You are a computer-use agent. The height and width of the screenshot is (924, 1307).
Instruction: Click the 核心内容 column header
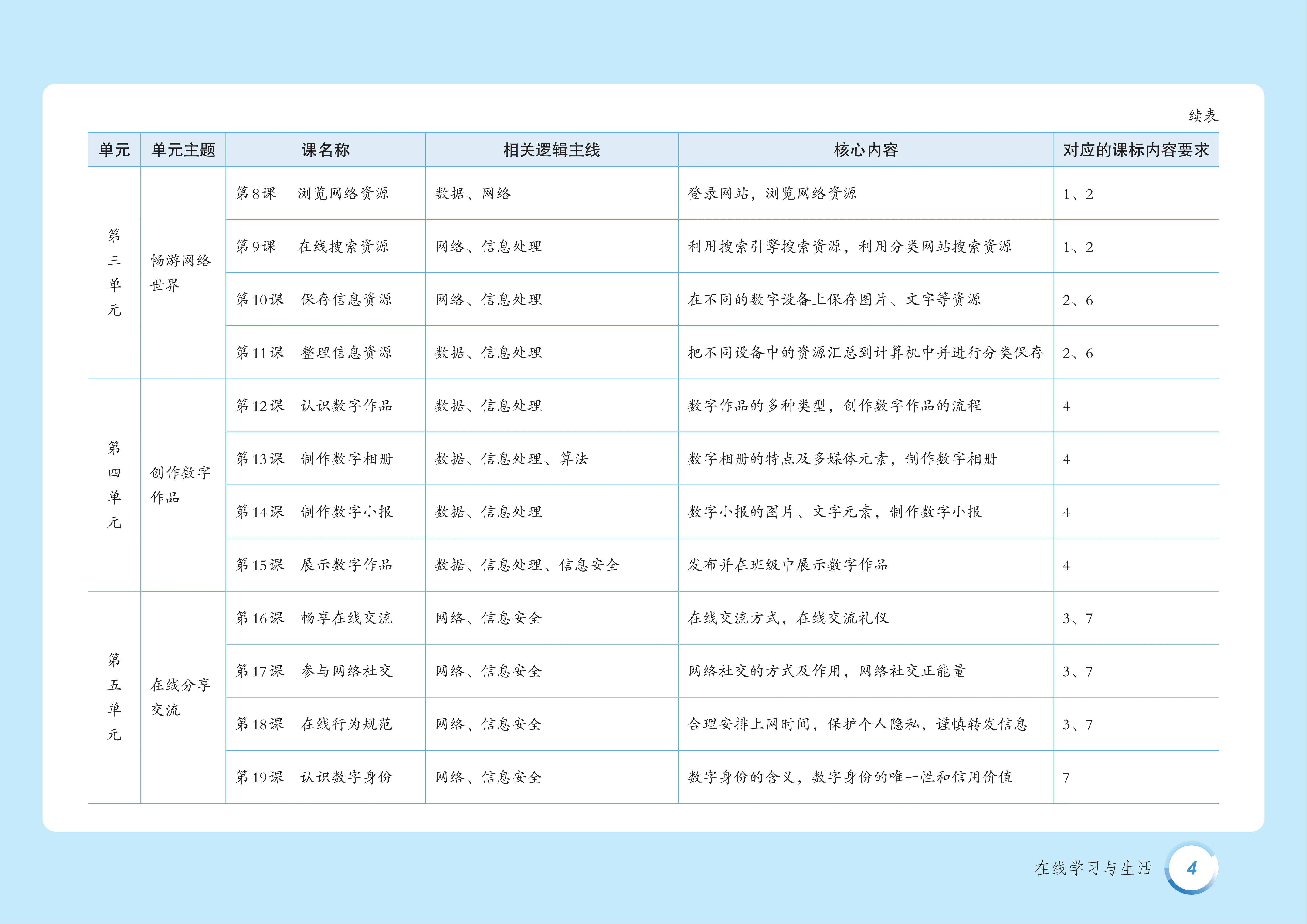coord(865,150)
